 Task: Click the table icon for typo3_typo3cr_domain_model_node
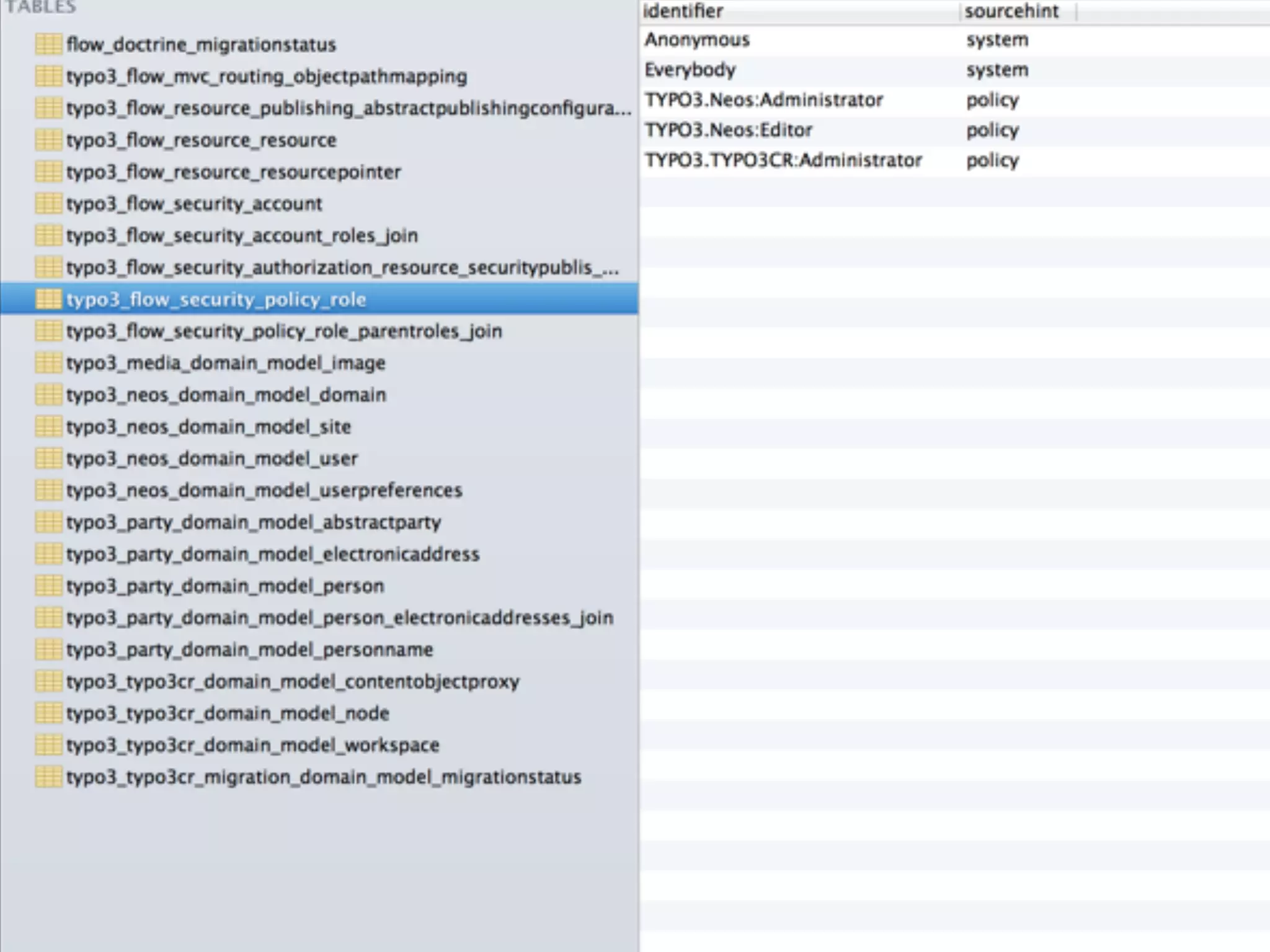coord(48,713)
